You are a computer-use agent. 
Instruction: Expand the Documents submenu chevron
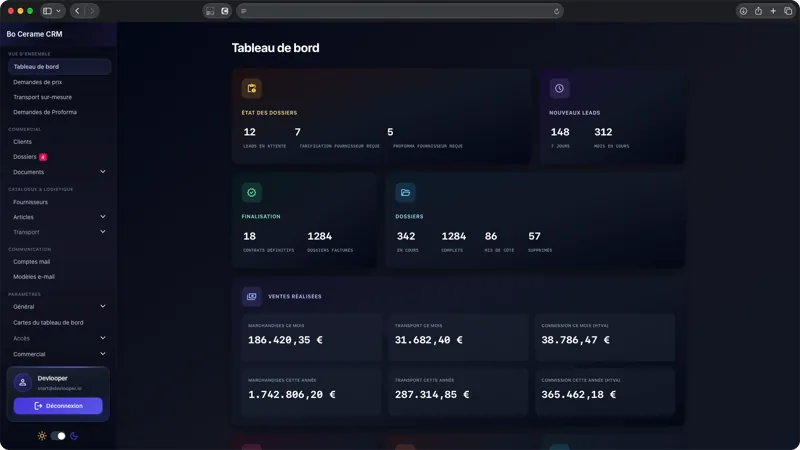pos(103,172)
